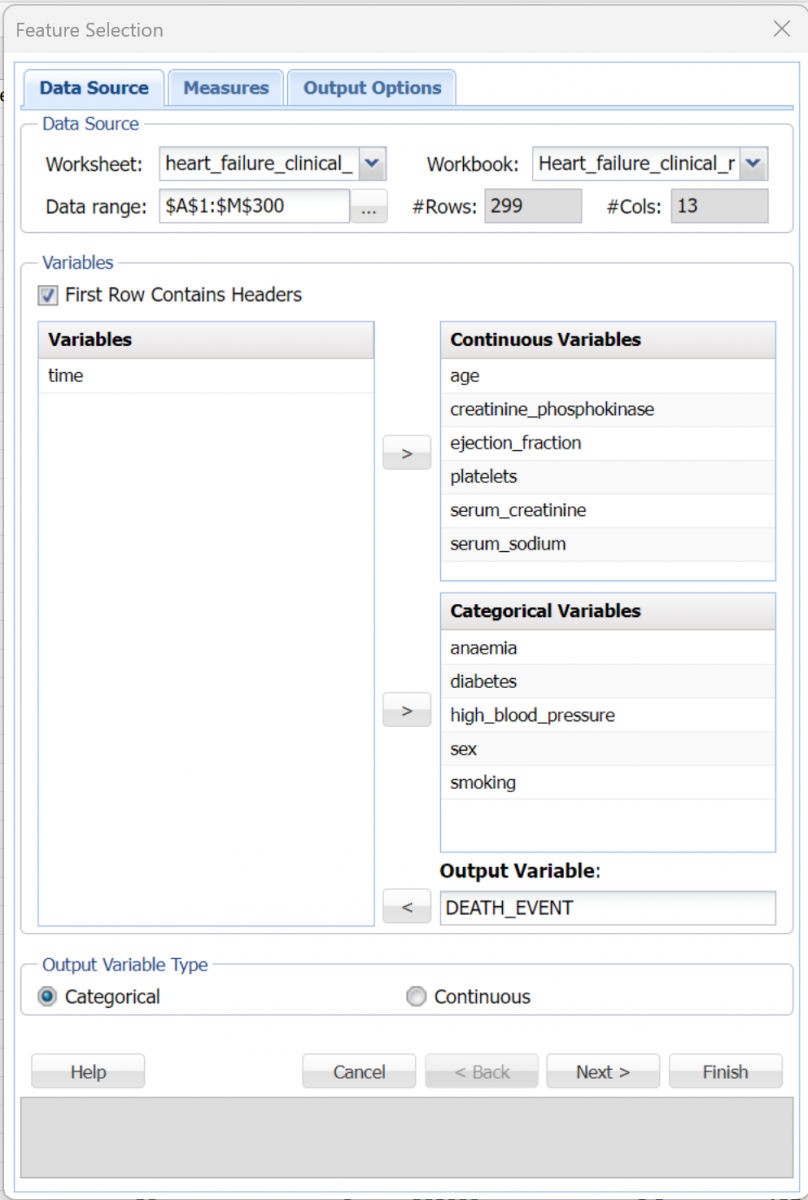Click the arrow to add Categorical Variables
The image size is (808, 1200).
[x=406, y=710]
